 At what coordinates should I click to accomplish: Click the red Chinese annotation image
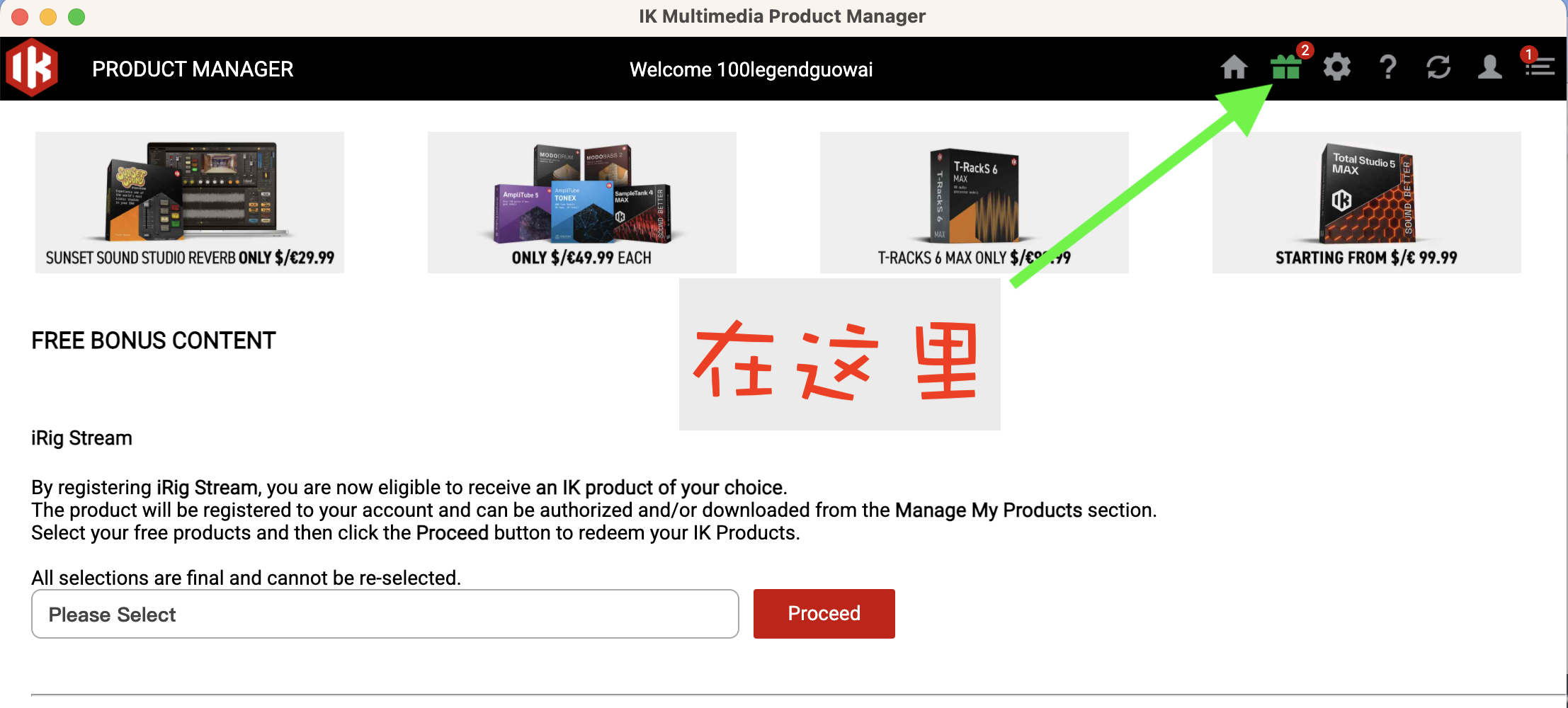point(840,354)
